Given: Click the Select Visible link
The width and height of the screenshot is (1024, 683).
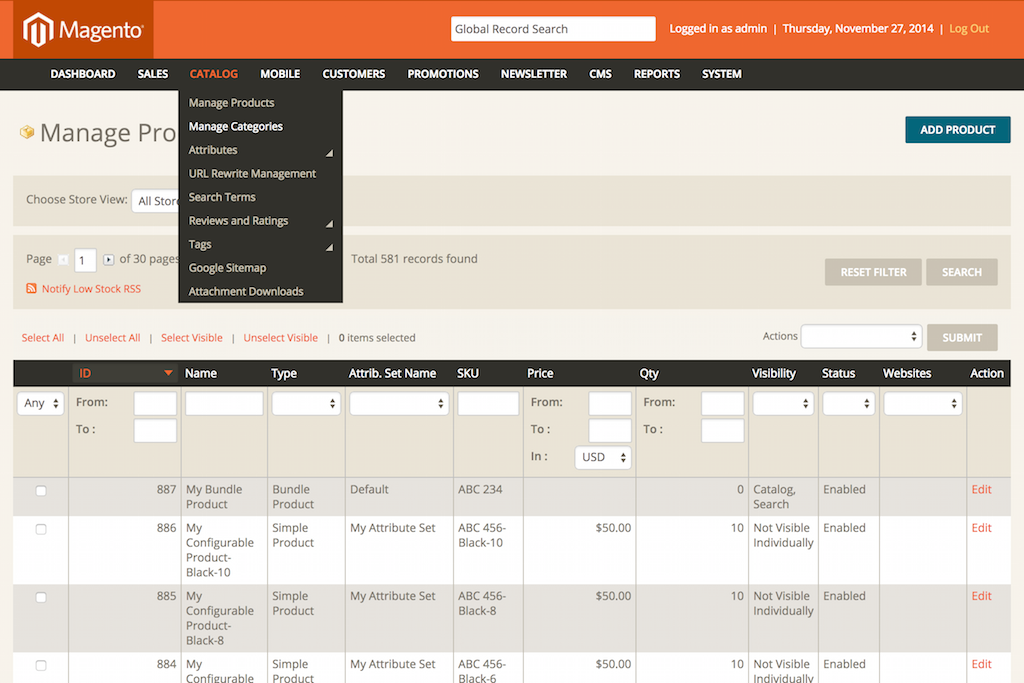Looking at the screenshot, I should click(x=191, y=338).
